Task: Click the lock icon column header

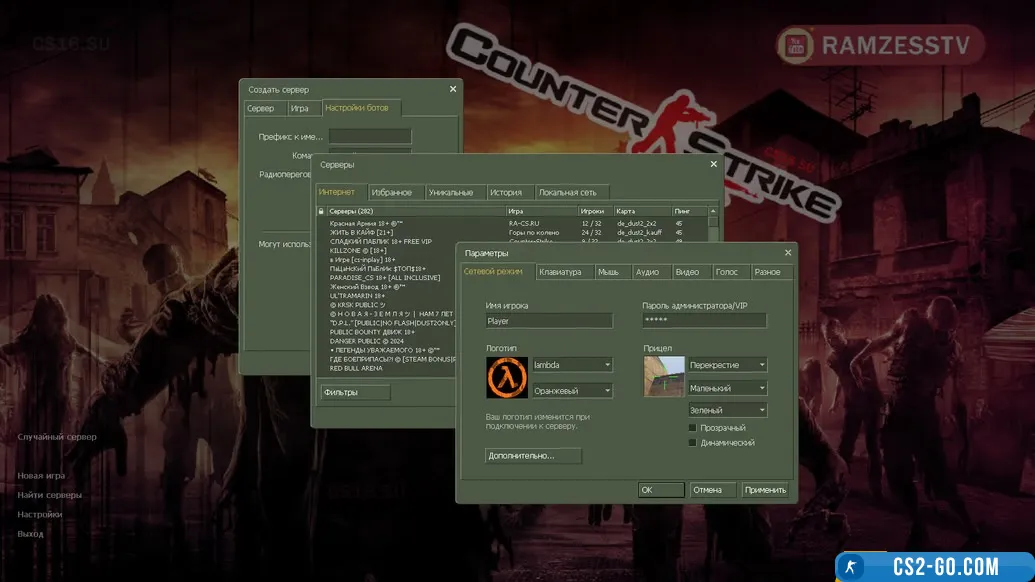Action: [x=321, y=211]
